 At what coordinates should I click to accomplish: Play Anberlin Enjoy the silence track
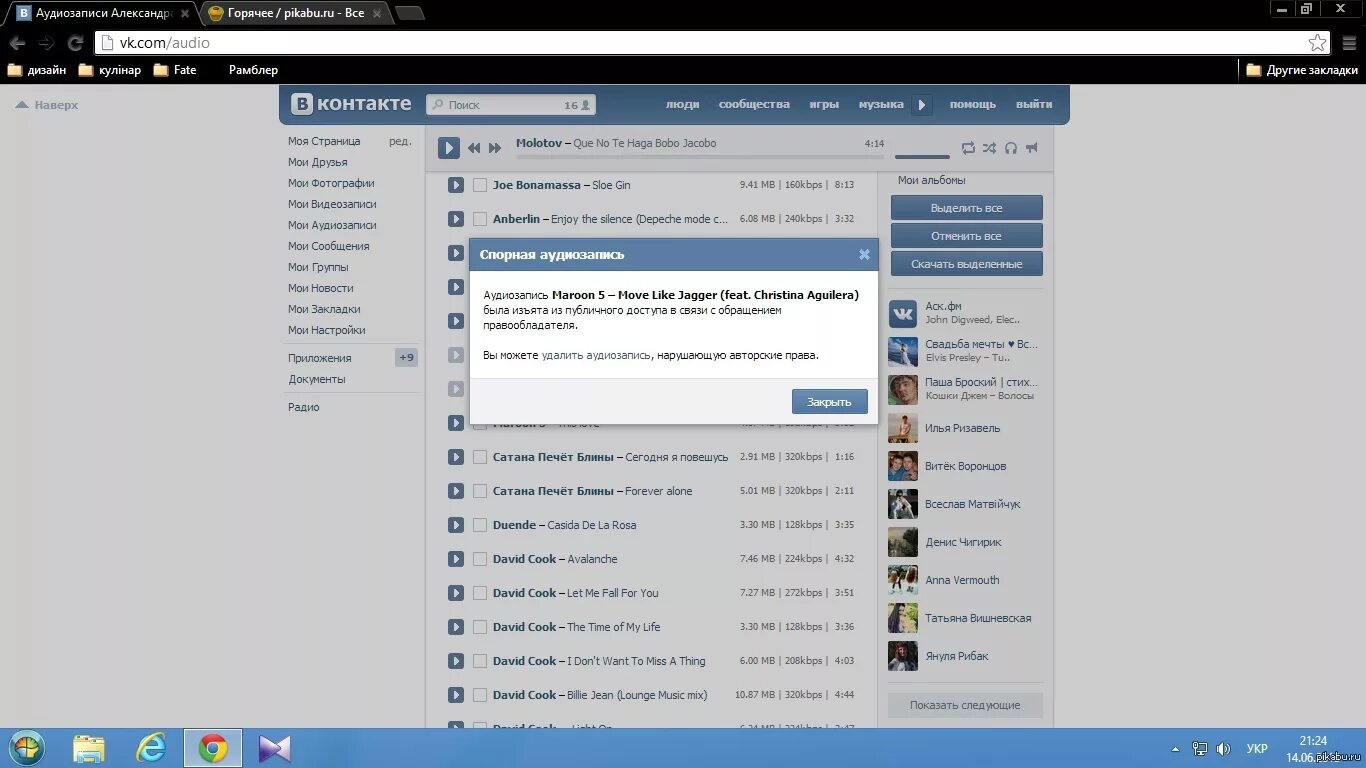click(456, 219)
